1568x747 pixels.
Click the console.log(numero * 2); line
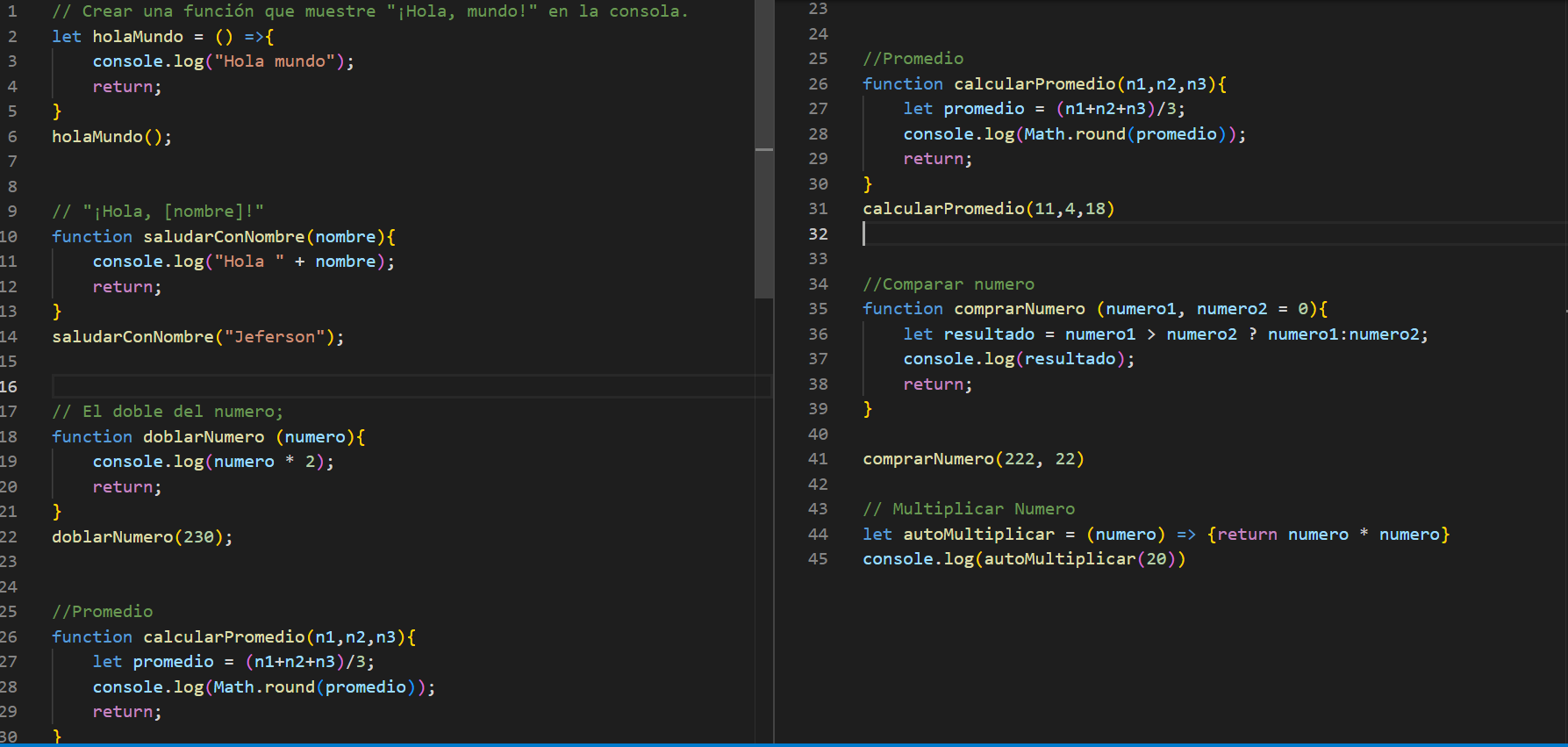(x=213, y=462)
